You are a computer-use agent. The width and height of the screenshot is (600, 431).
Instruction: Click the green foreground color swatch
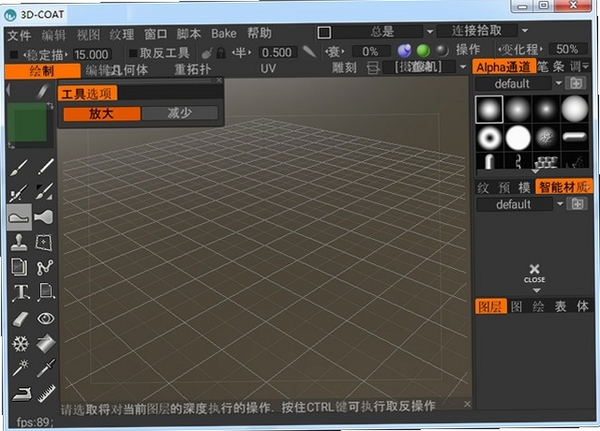point(27,122)
